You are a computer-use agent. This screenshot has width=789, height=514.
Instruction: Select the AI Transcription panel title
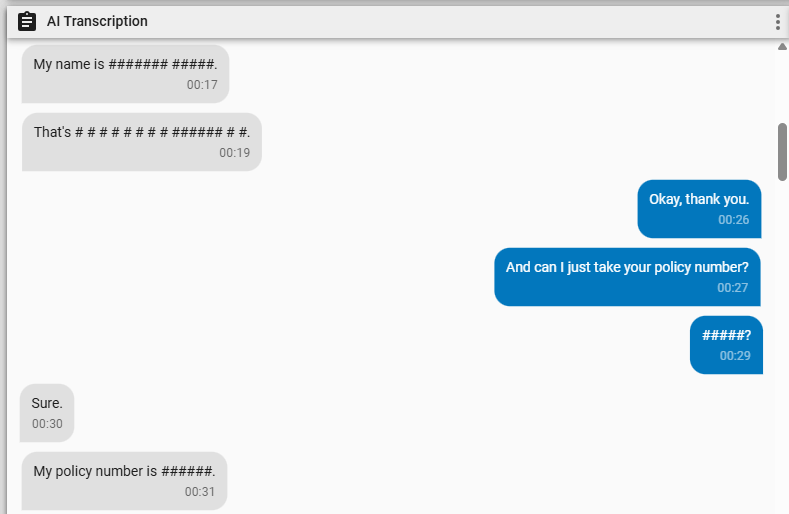(97, 21)
